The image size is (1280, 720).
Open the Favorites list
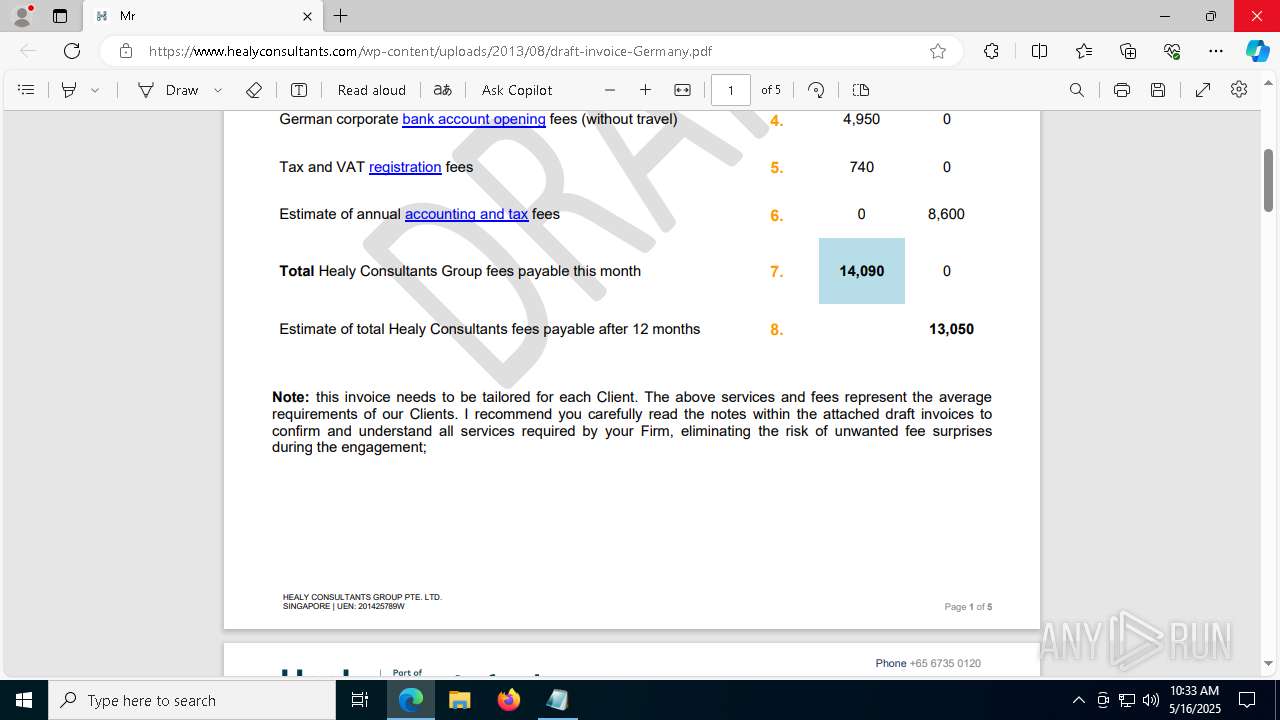coord(1084,51)
